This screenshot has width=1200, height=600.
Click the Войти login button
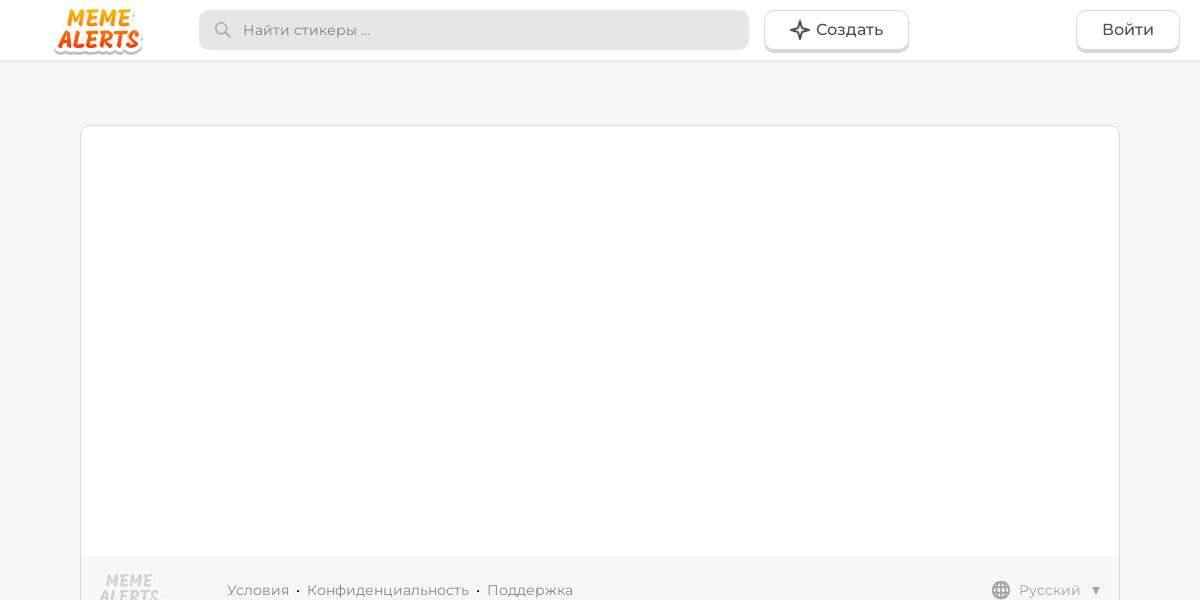(x=1128, y=30)
